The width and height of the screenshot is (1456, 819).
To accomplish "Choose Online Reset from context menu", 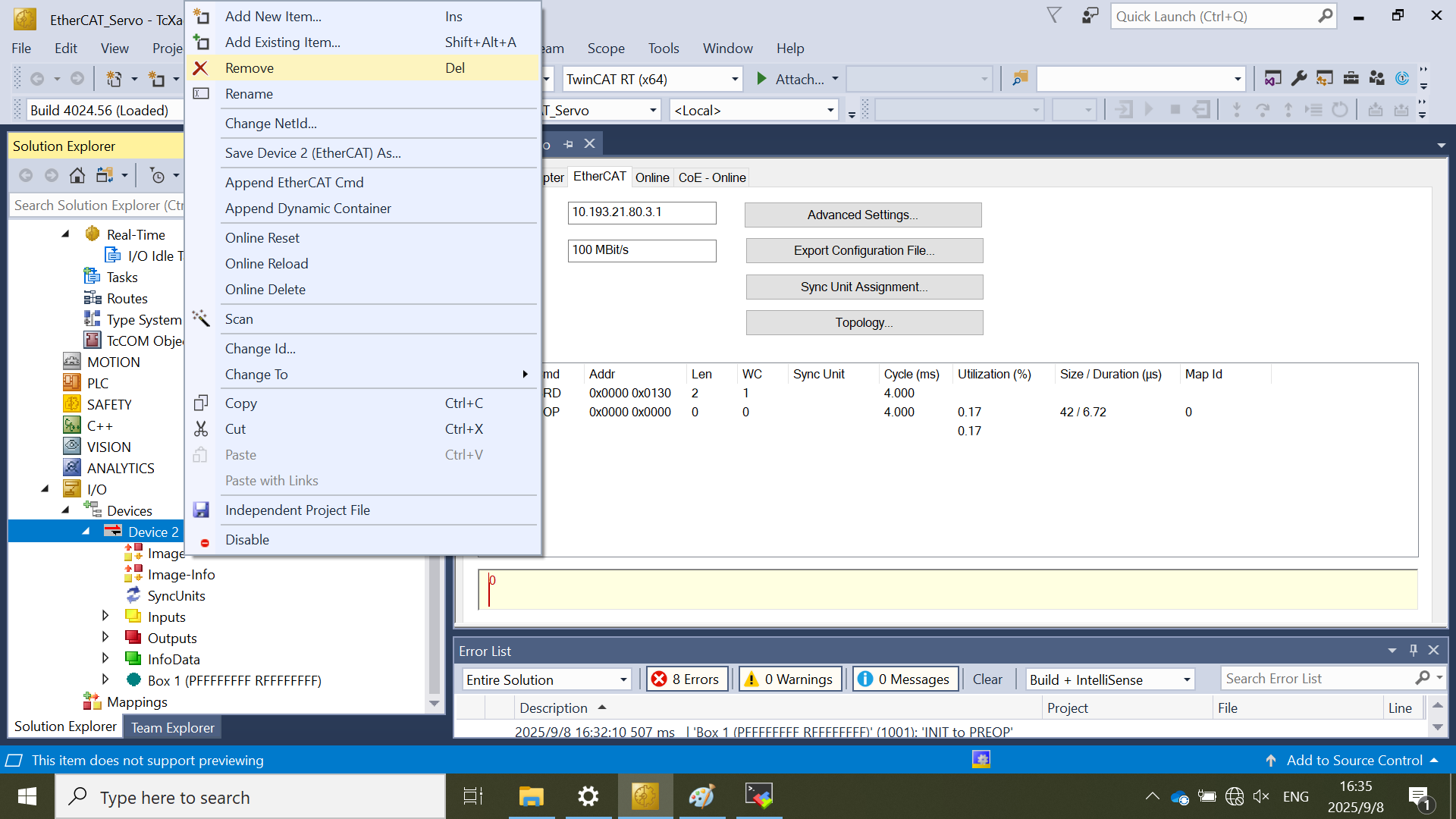I will pyautogui.click(x=262, y=238).
